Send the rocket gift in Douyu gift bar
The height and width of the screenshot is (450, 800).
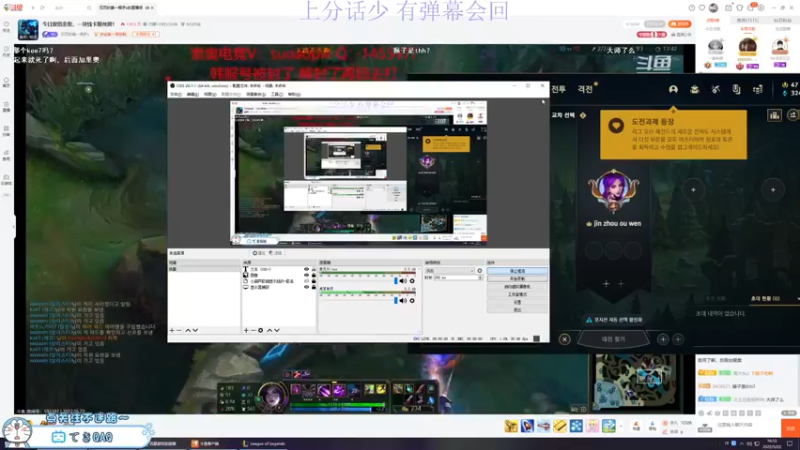[527, 426]
